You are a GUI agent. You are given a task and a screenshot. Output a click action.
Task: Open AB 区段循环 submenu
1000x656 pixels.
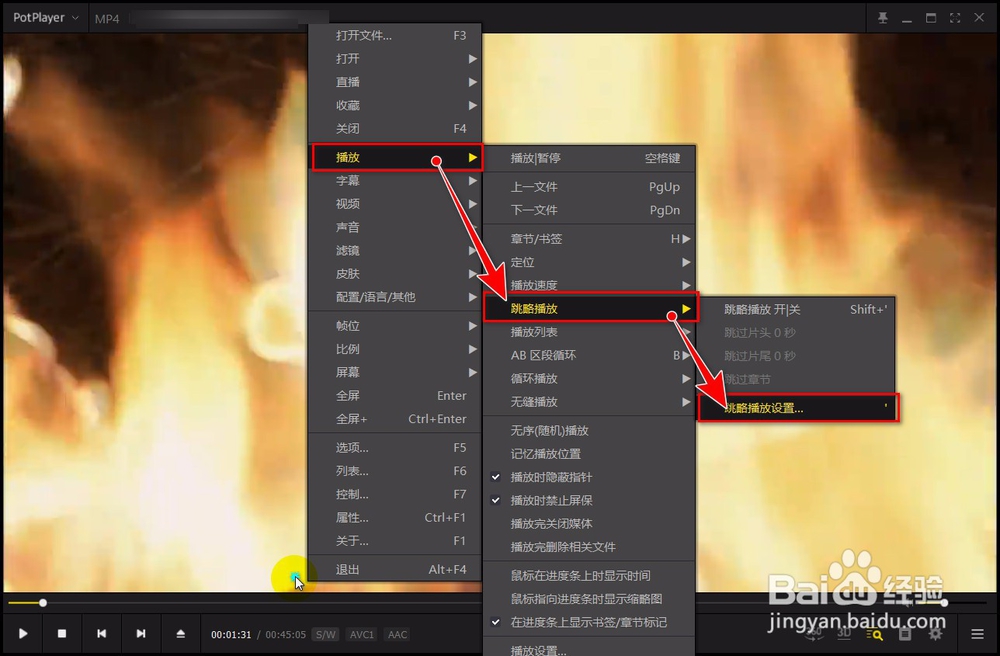(589, 355)
